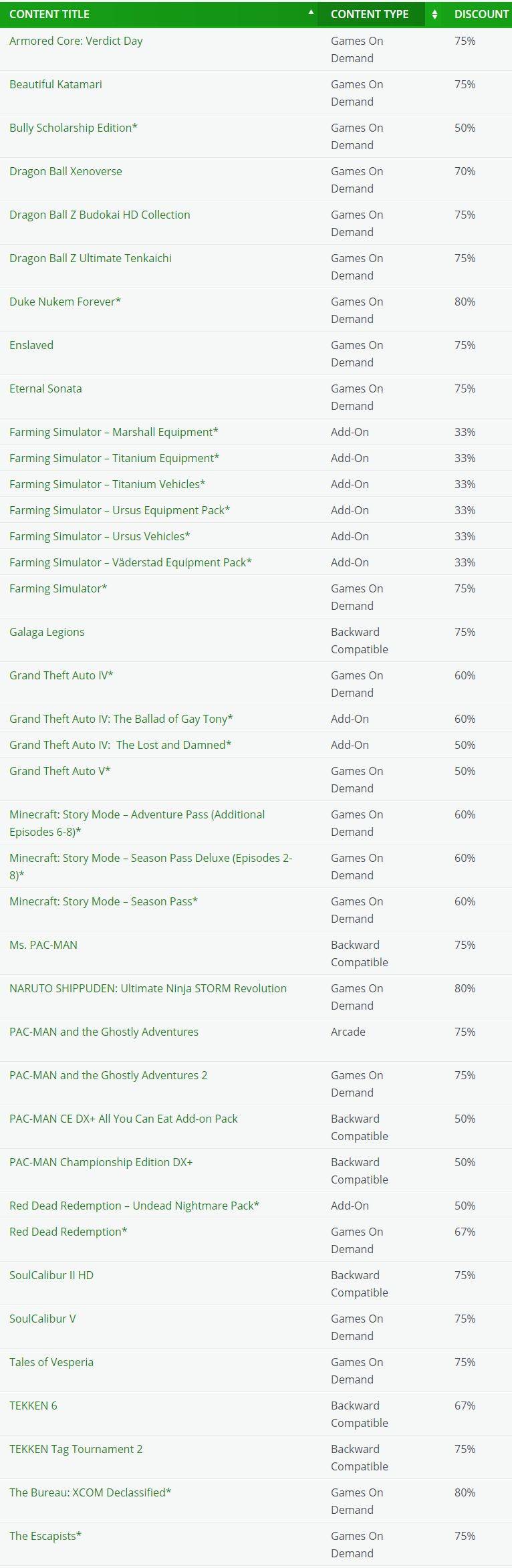Open Ms. PAC-MAN title link
512x1568 pixels.
click(x=43, y=945)
